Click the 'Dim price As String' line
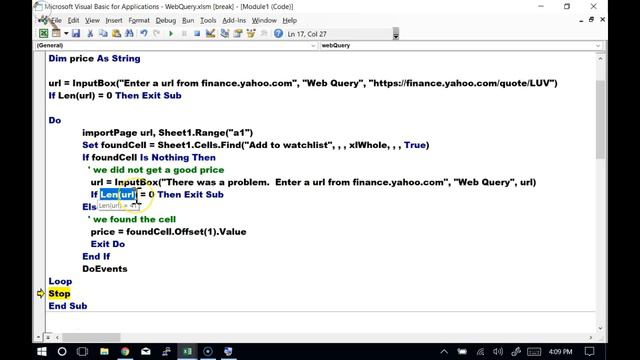640x360 pixels. 94,58
